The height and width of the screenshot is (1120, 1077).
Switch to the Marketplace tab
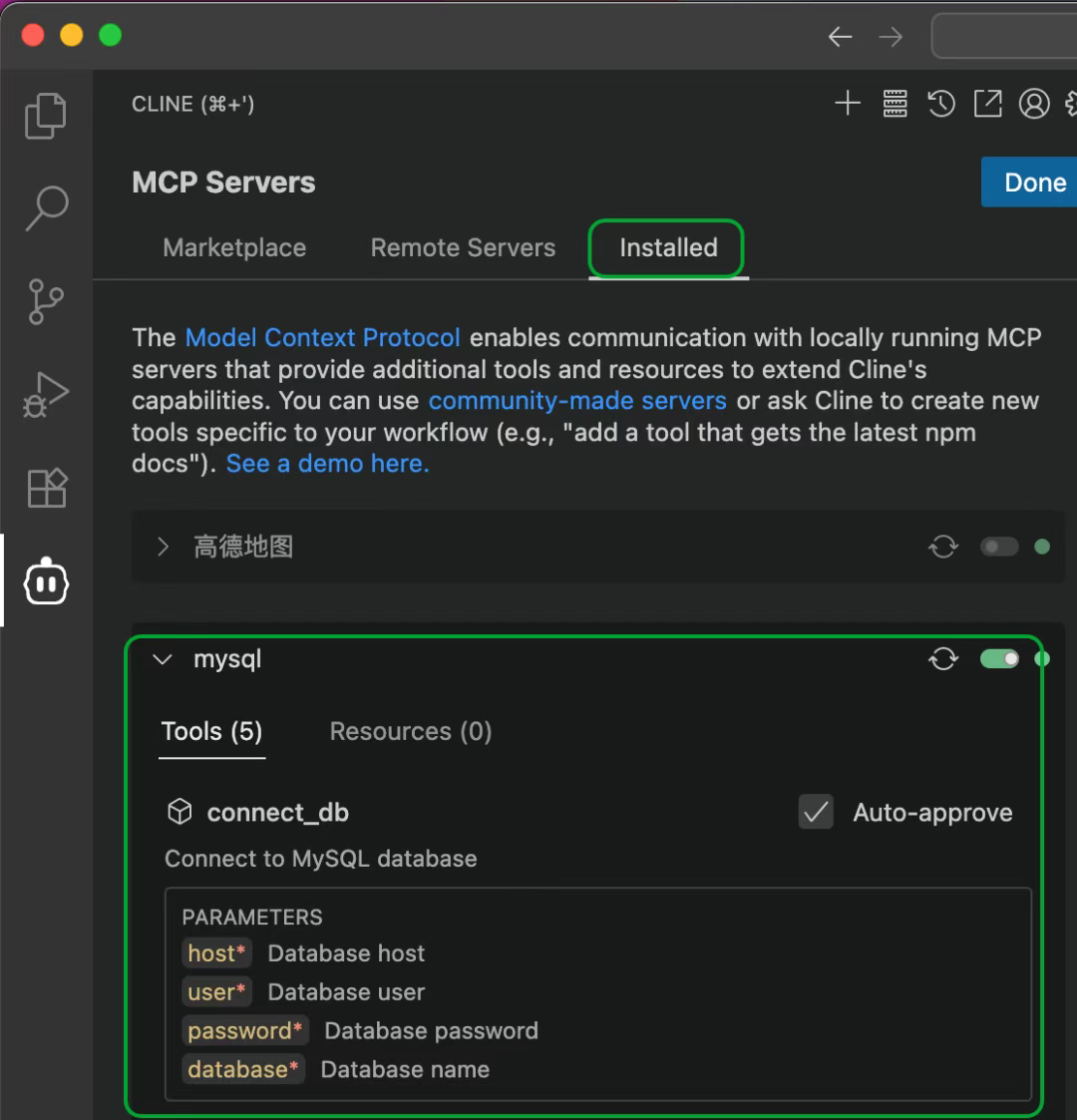[x=234, y=247]
